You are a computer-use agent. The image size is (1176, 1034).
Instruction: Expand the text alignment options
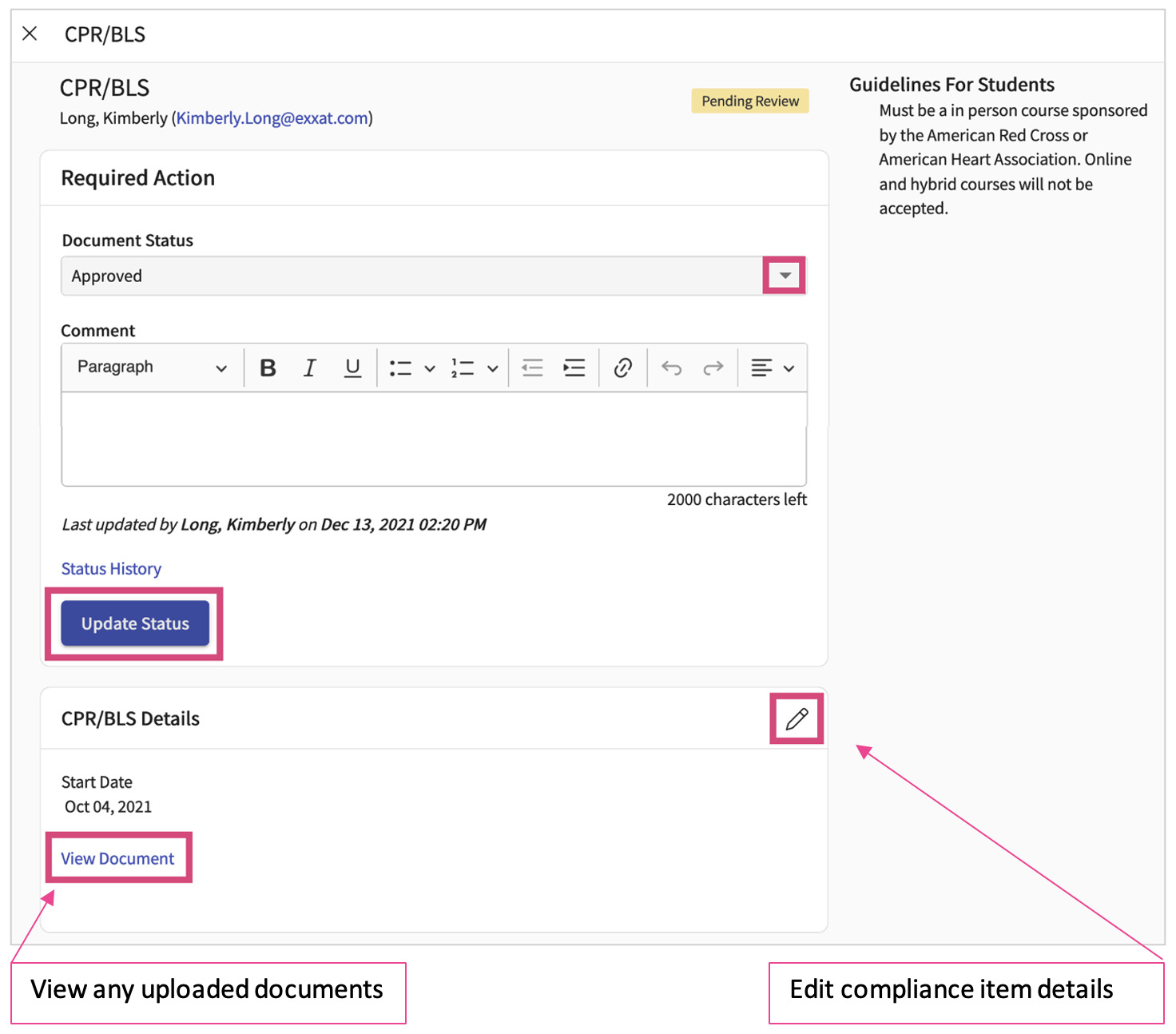772,368
